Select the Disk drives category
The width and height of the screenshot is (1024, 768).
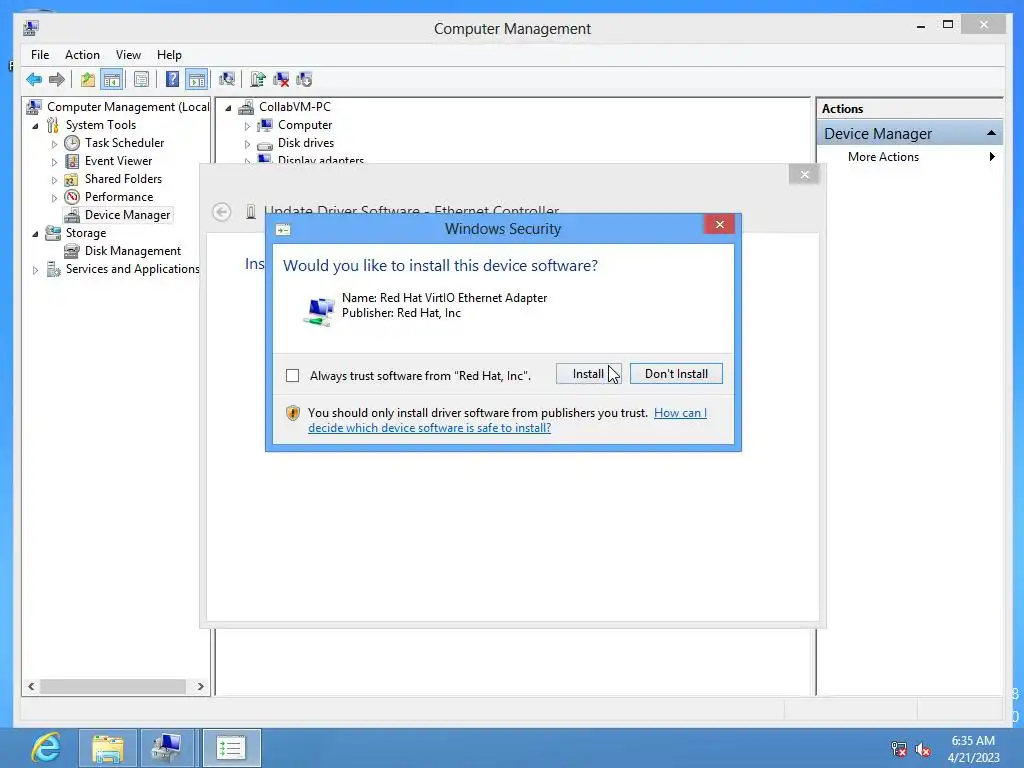click(306, 142)
